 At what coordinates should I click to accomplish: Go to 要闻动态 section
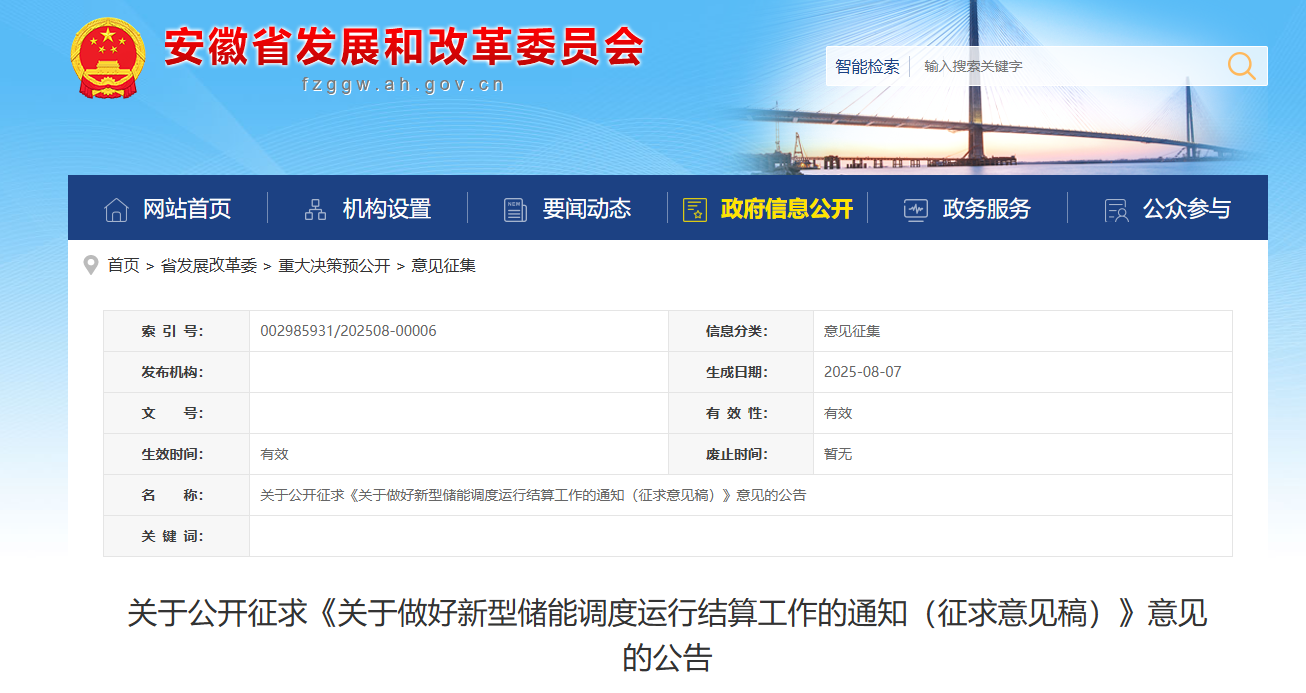587,208
